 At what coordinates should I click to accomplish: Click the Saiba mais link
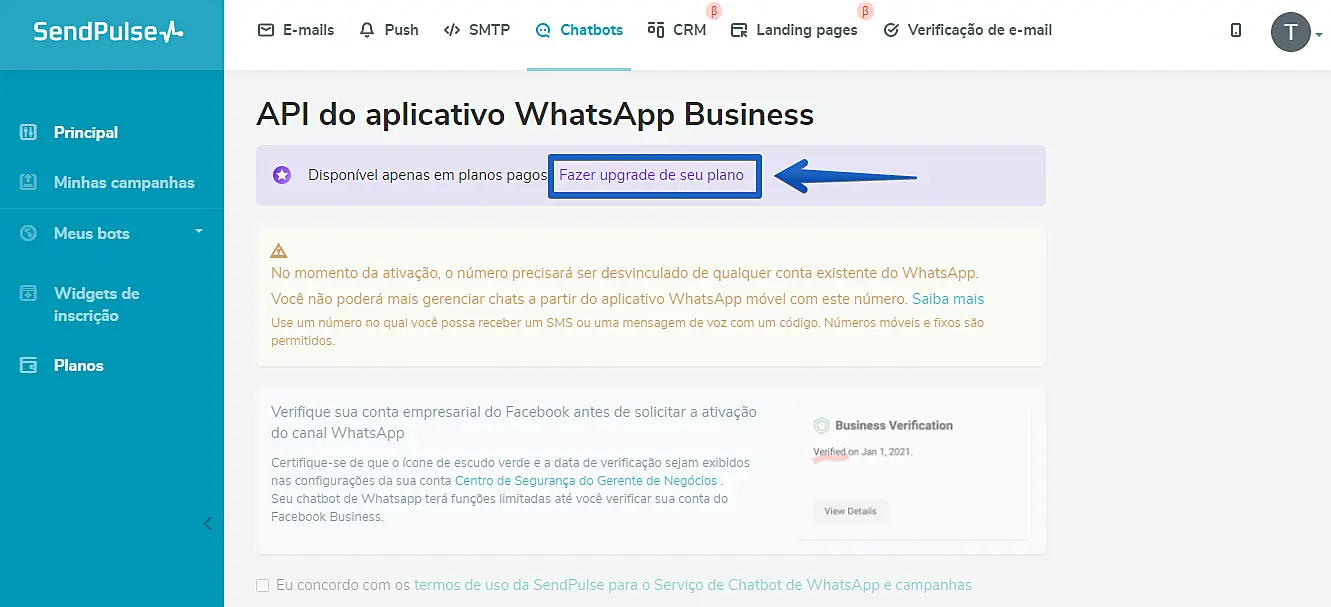tap(948, 299)
